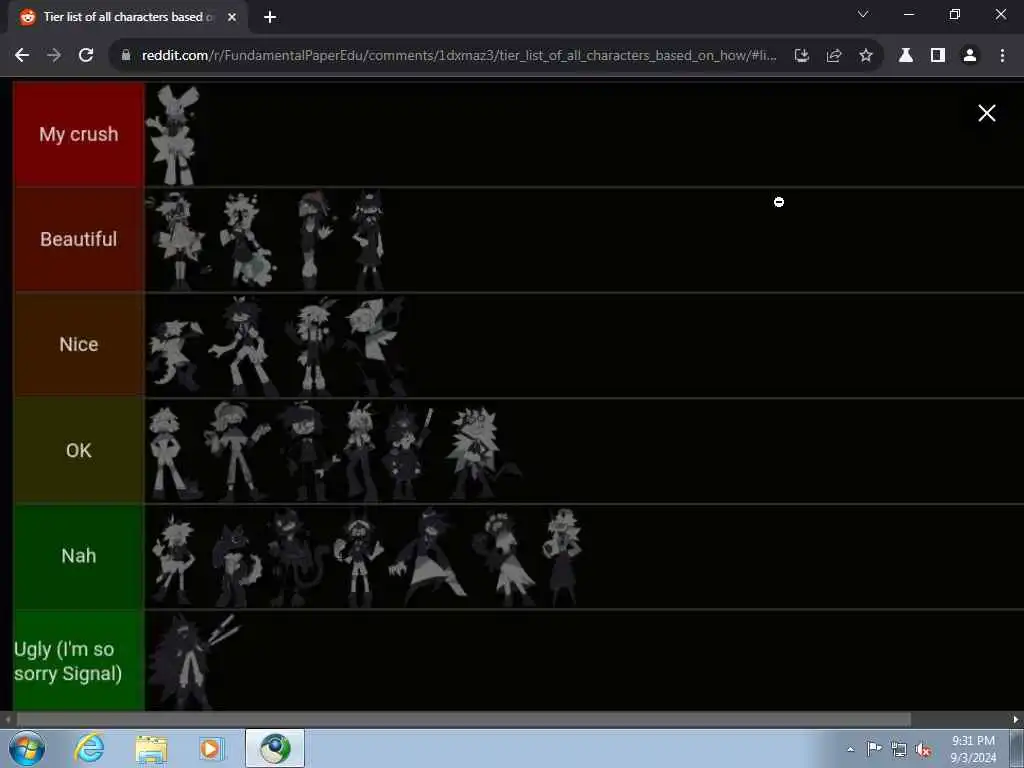
Task: Launch Internet Explorer from taskbar
Action: 89,748
